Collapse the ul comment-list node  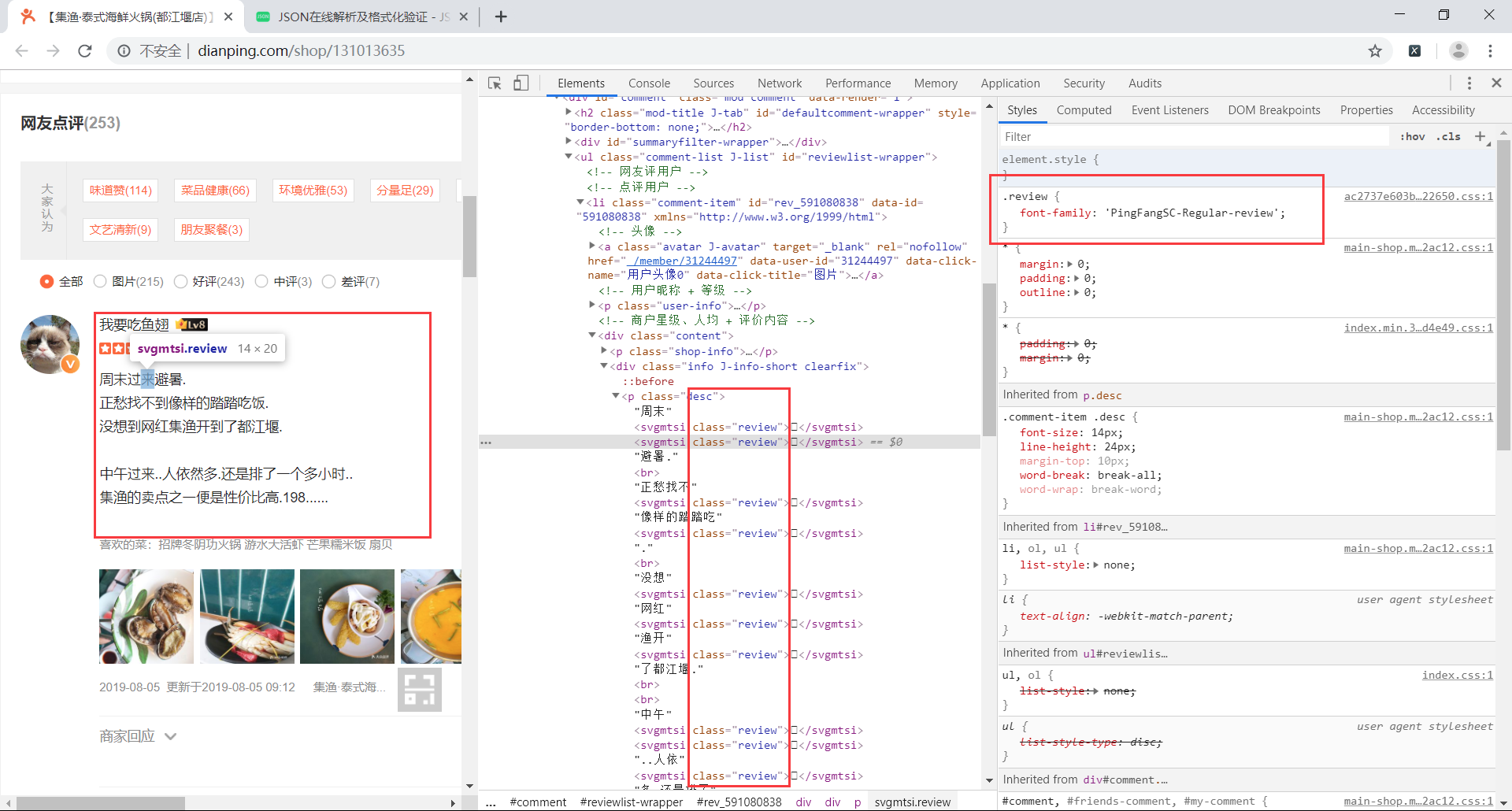pos(569,157)
